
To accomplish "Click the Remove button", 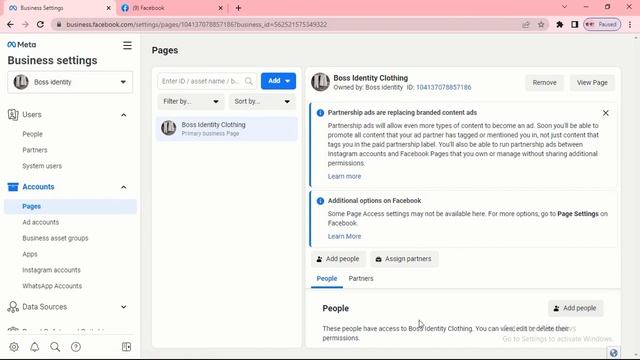I will pos(544,82).
